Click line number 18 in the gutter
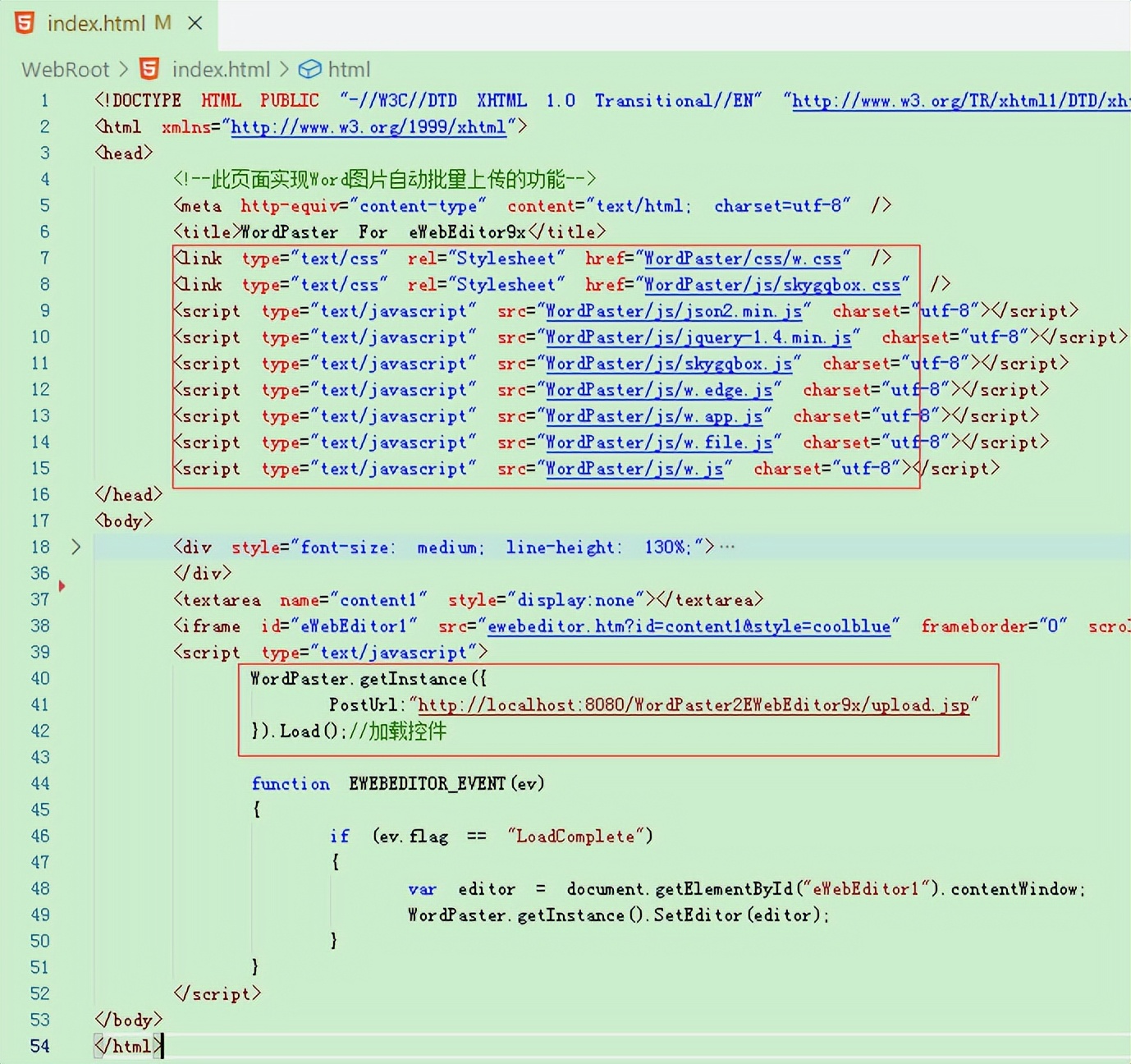The height and width of the screenshot is (1064, 1131). click(x=40, y=548)
